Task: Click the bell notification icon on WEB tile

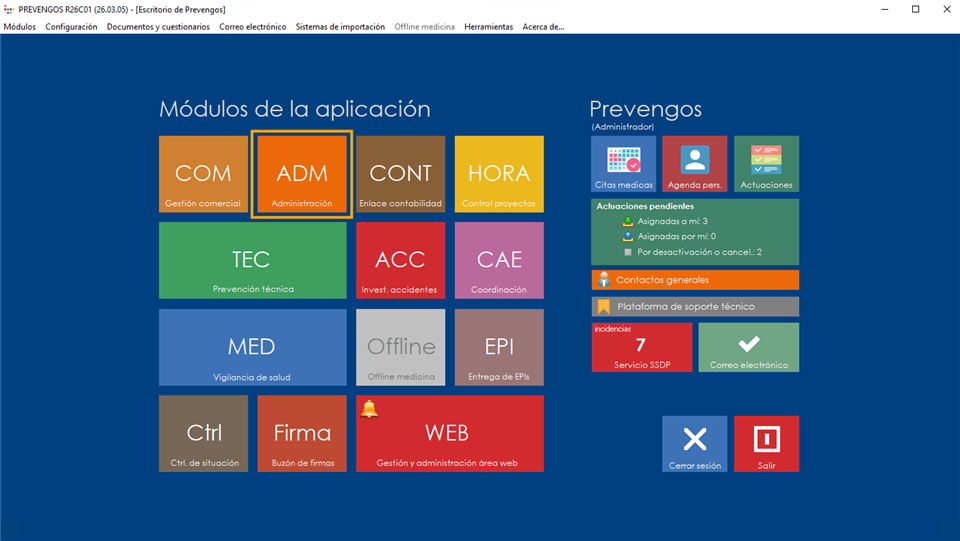Action: coord(369,408)
